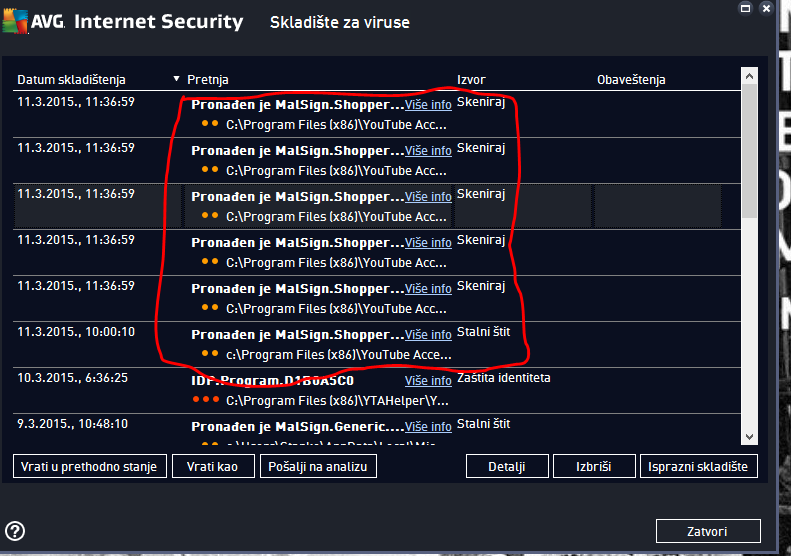Viewport: 791px width, 556px height.
Task: Select the 10.3.2015., 6:36:25 row date
Action: tap(73, 378)
